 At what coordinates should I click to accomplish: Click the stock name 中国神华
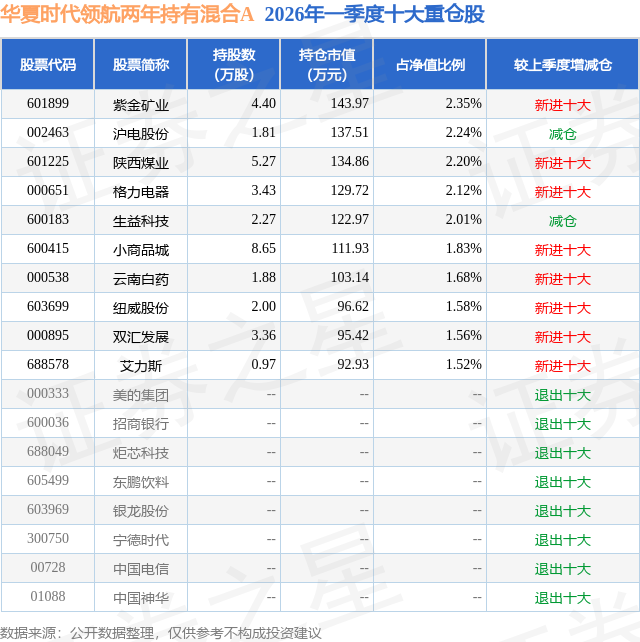click(140, 599)
